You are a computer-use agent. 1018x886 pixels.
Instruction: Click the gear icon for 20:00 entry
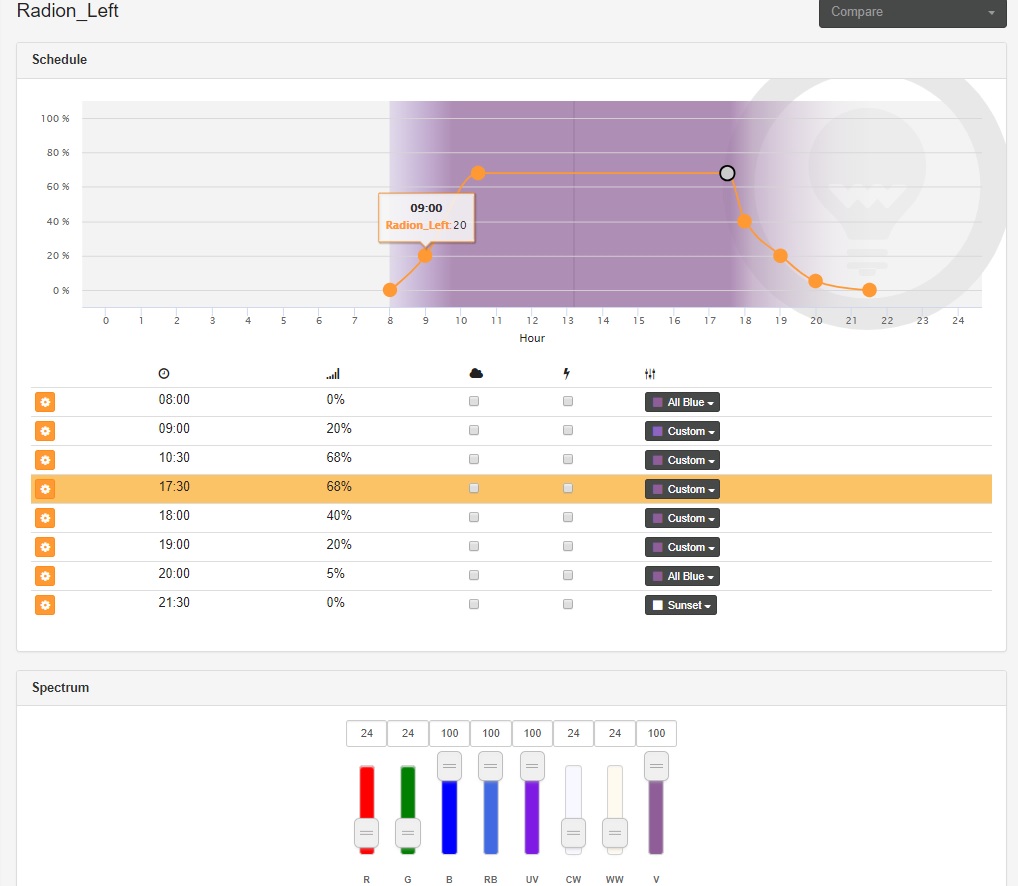45,576
